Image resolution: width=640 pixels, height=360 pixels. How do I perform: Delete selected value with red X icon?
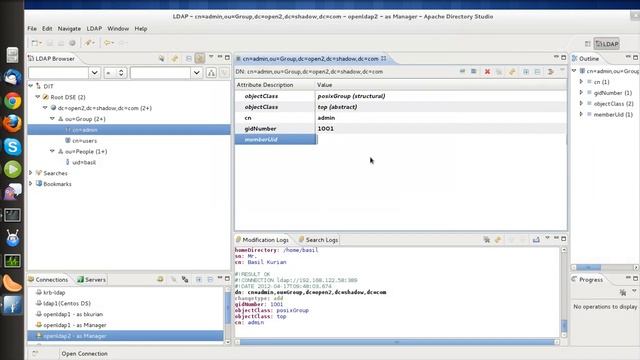[x=487, y=72]
